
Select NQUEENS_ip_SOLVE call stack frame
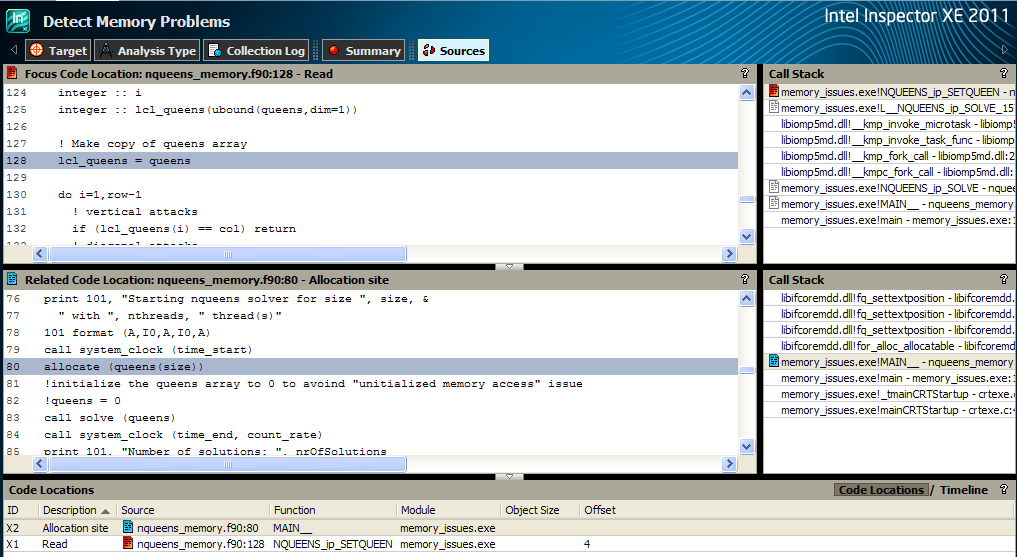click(x=891, y=188)
